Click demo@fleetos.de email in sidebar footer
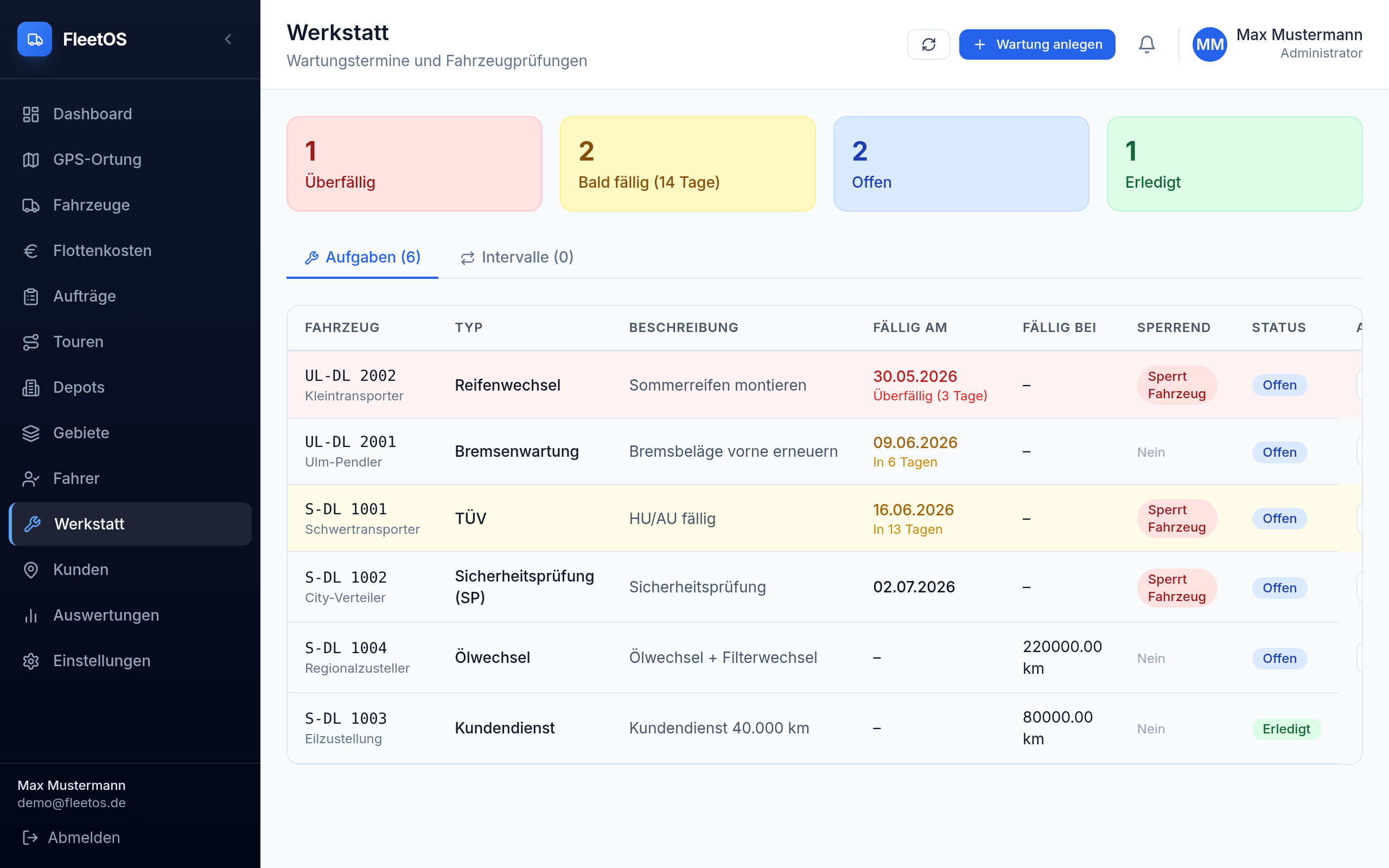Viewport: 1389px width, 868px height. 71,803
